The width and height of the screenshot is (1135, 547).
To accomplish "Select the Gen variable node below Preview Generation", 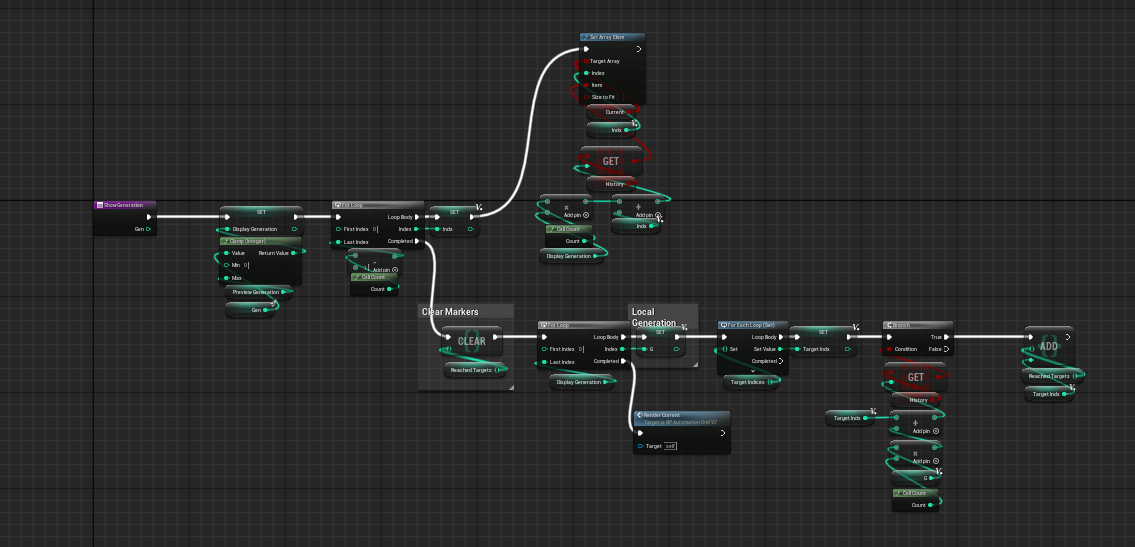I will click(x=251, y=310).
